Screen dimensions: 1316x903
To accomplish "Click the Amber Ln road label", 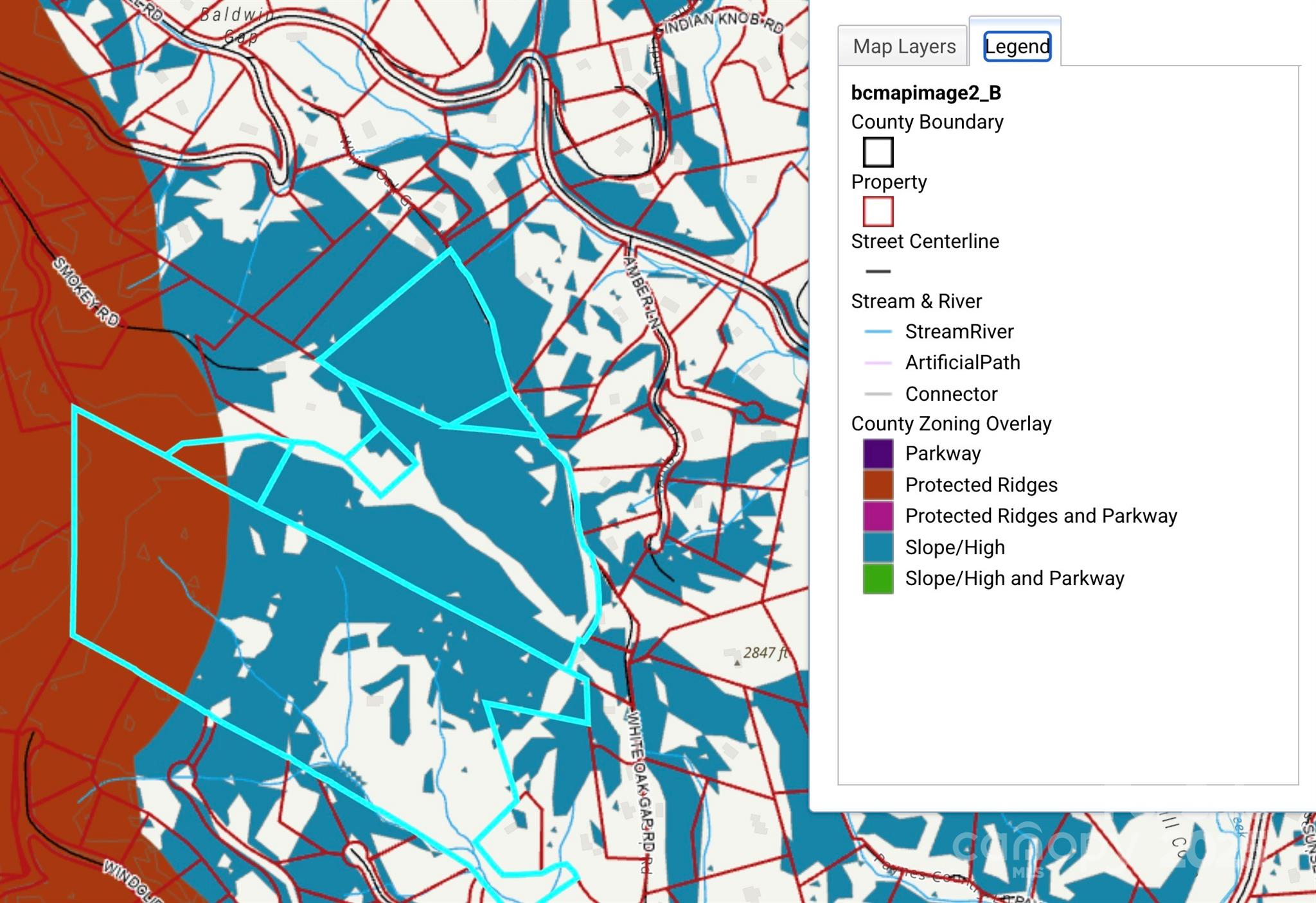I will point(643,294).
